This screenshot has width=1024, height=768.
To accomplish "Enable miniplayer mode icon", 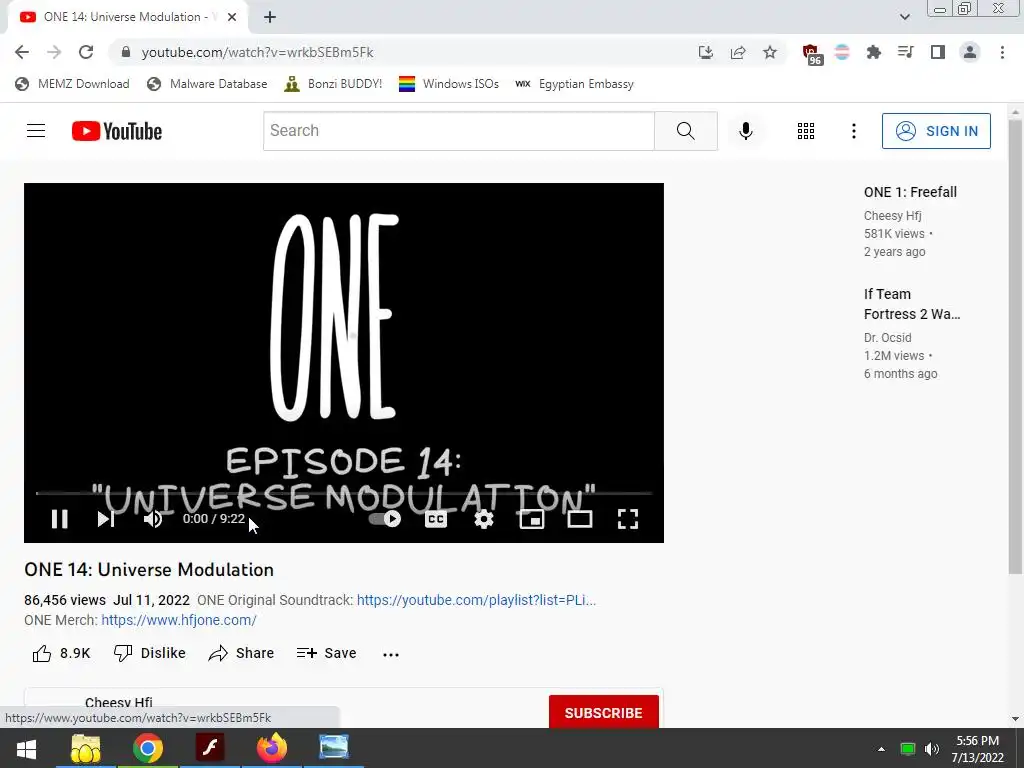I will tap(532, 519).
